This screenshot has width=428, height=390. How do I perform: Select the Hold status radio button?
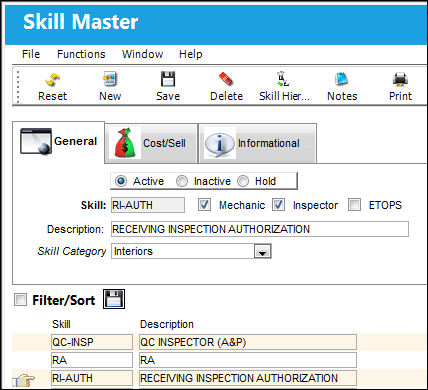pyautogui.click(x=243, y=181)
